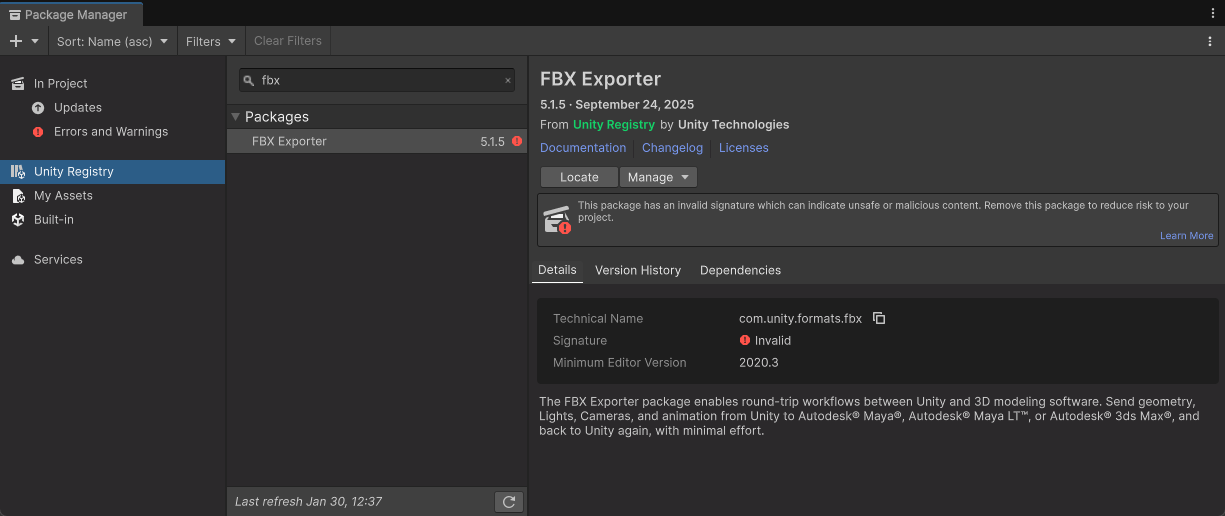Open the window tab options kebab menu
Viewport: 1225px width, 516px height.
pos(1213,13)
